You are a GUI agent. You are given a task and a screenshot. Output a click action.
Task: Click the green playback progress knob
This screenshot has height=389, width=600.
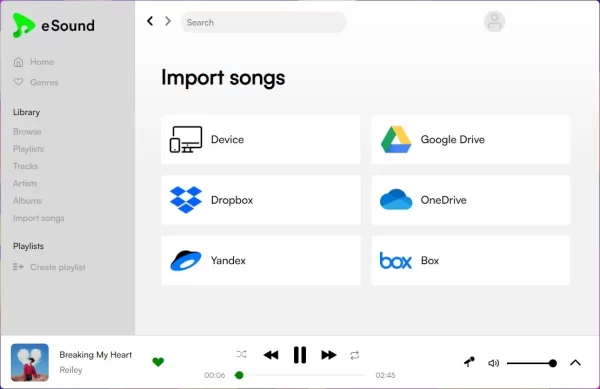239,375
